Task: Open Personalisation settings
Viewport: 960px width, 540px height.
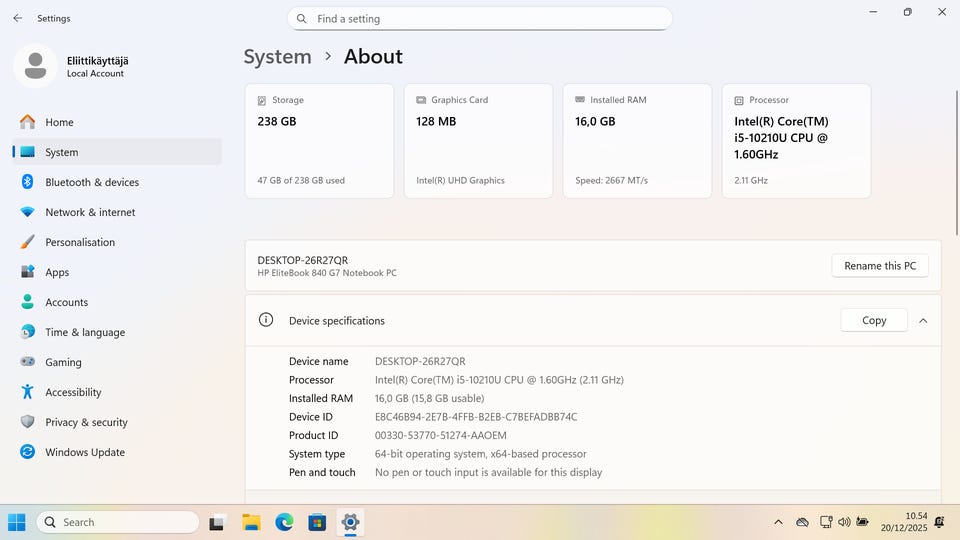Action: click(x=117, y=242)
